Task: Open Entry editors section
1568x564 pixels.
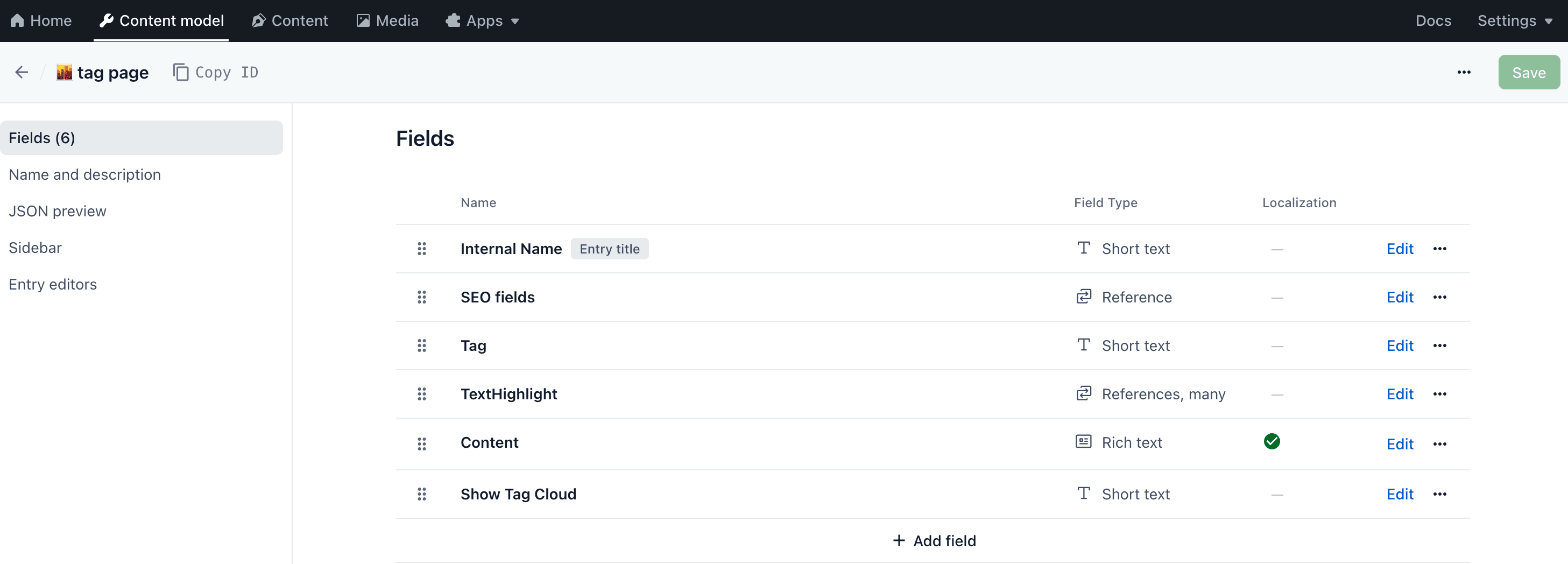Action: click(x=52, y=285)
